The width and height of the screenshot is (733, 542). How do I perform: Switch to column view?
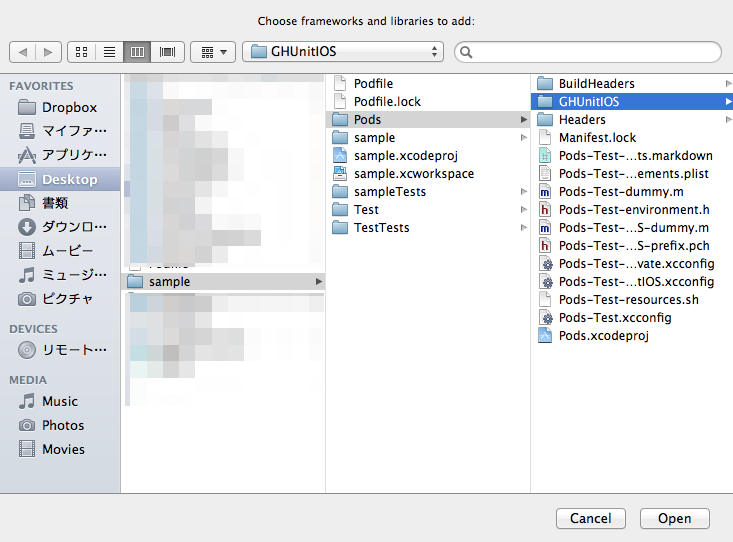pyautogui.click(x=137, y=52)
